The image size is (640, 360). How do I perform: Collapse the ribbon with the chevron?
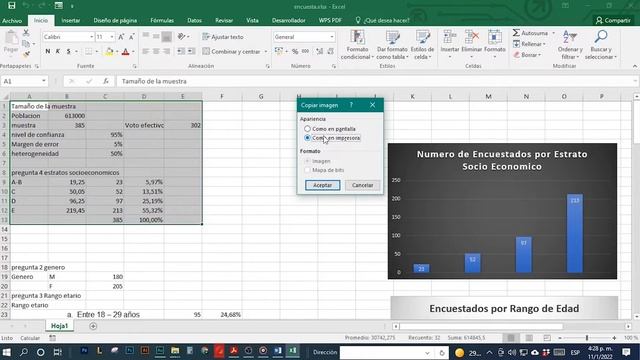point(635,66)
